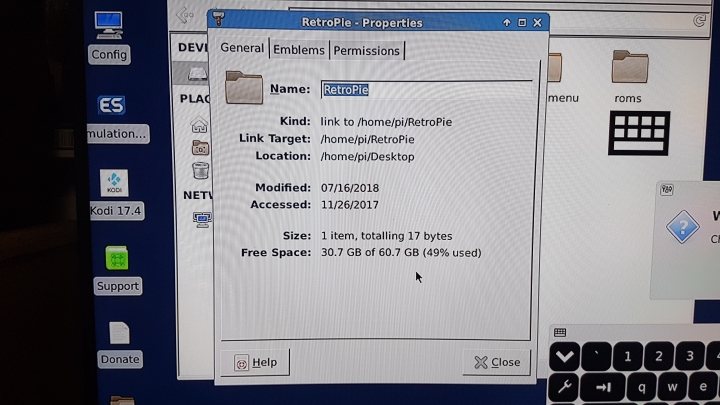Tap the backtick key on on-screen keyboard
The image size is (720, 405).
596,356
